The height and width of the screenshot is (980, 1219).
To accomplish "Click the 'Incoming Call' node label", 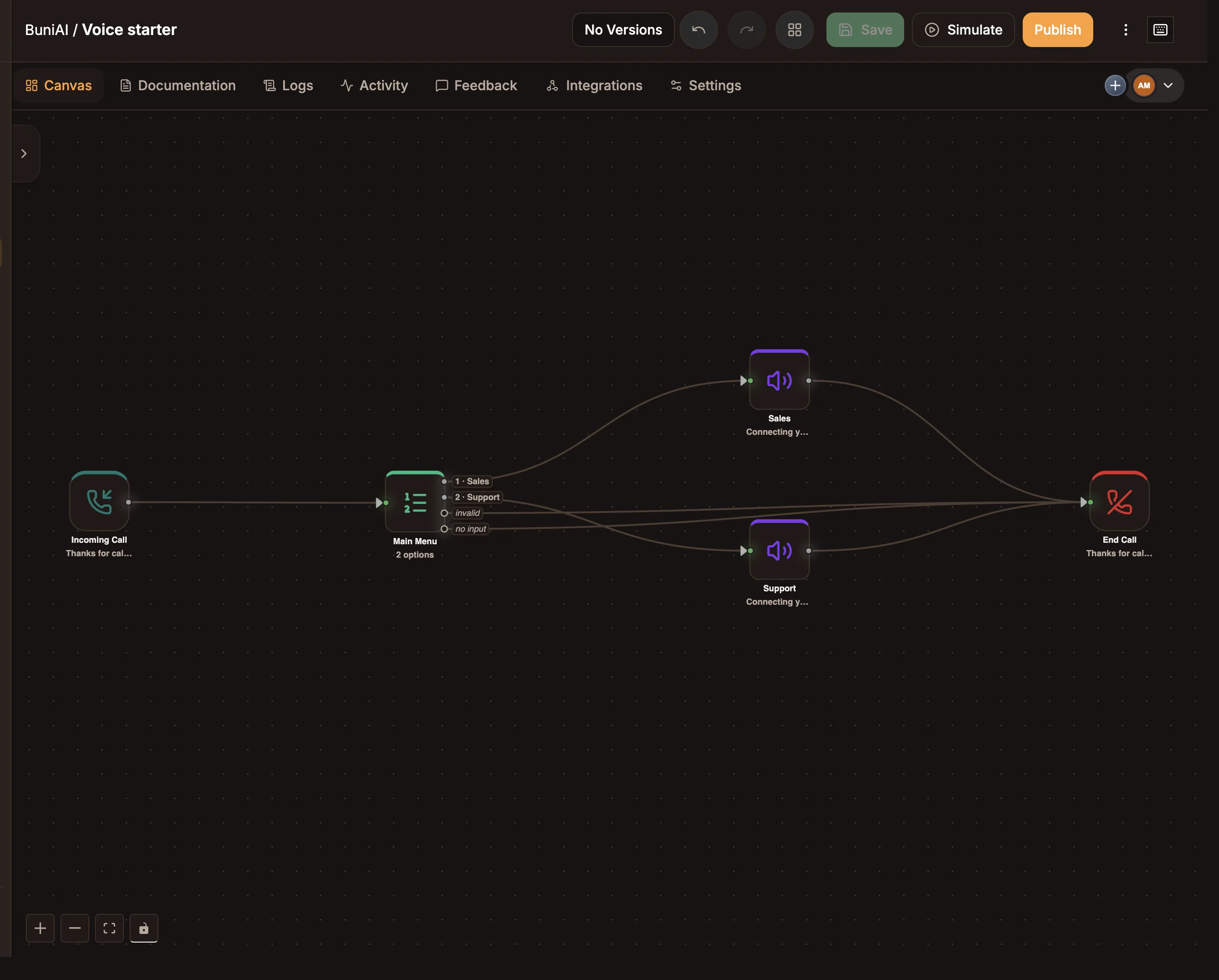I will [x=99, y=540].
